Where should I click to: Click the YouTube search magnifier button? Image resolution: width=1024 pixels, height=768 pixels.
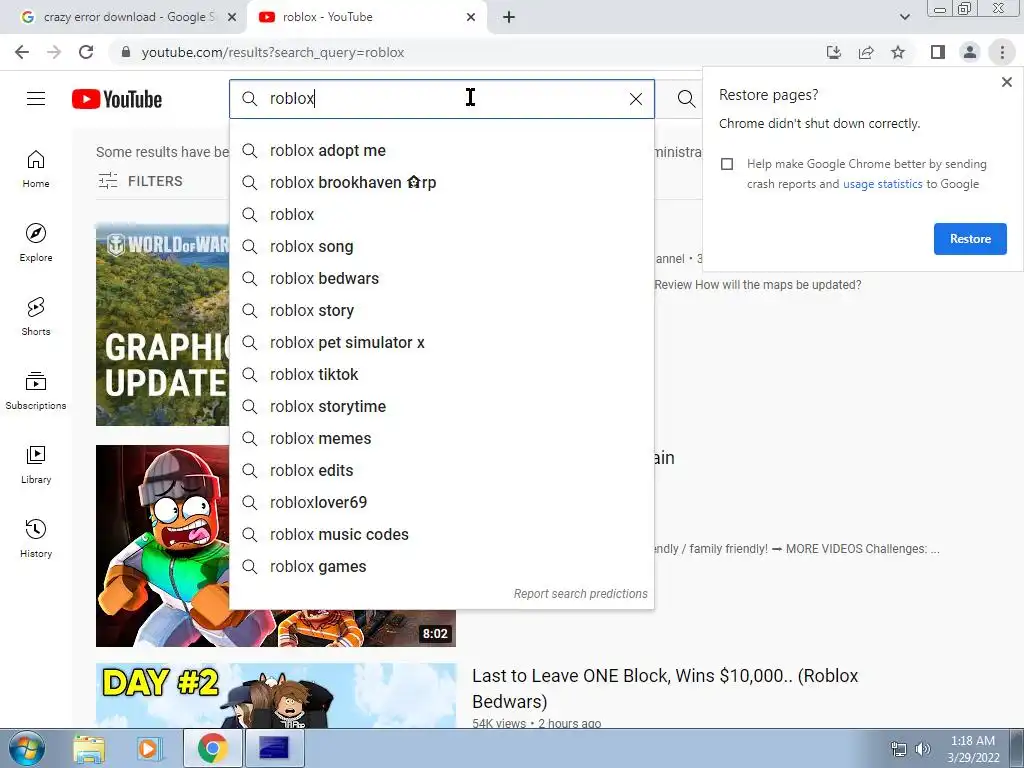tap(686, 99)
